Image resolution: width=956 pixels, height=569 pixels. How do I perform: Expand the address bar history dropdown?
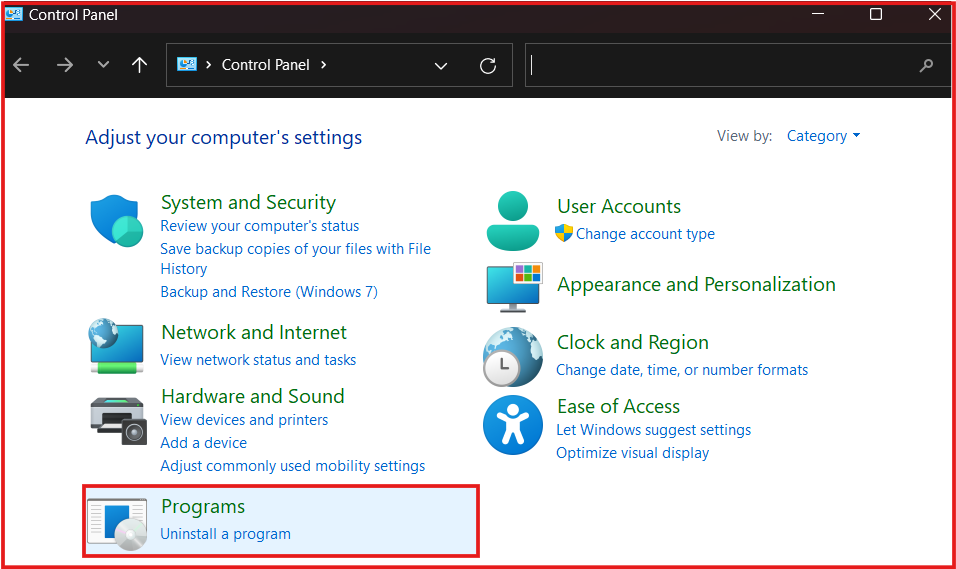pos(441,66)
